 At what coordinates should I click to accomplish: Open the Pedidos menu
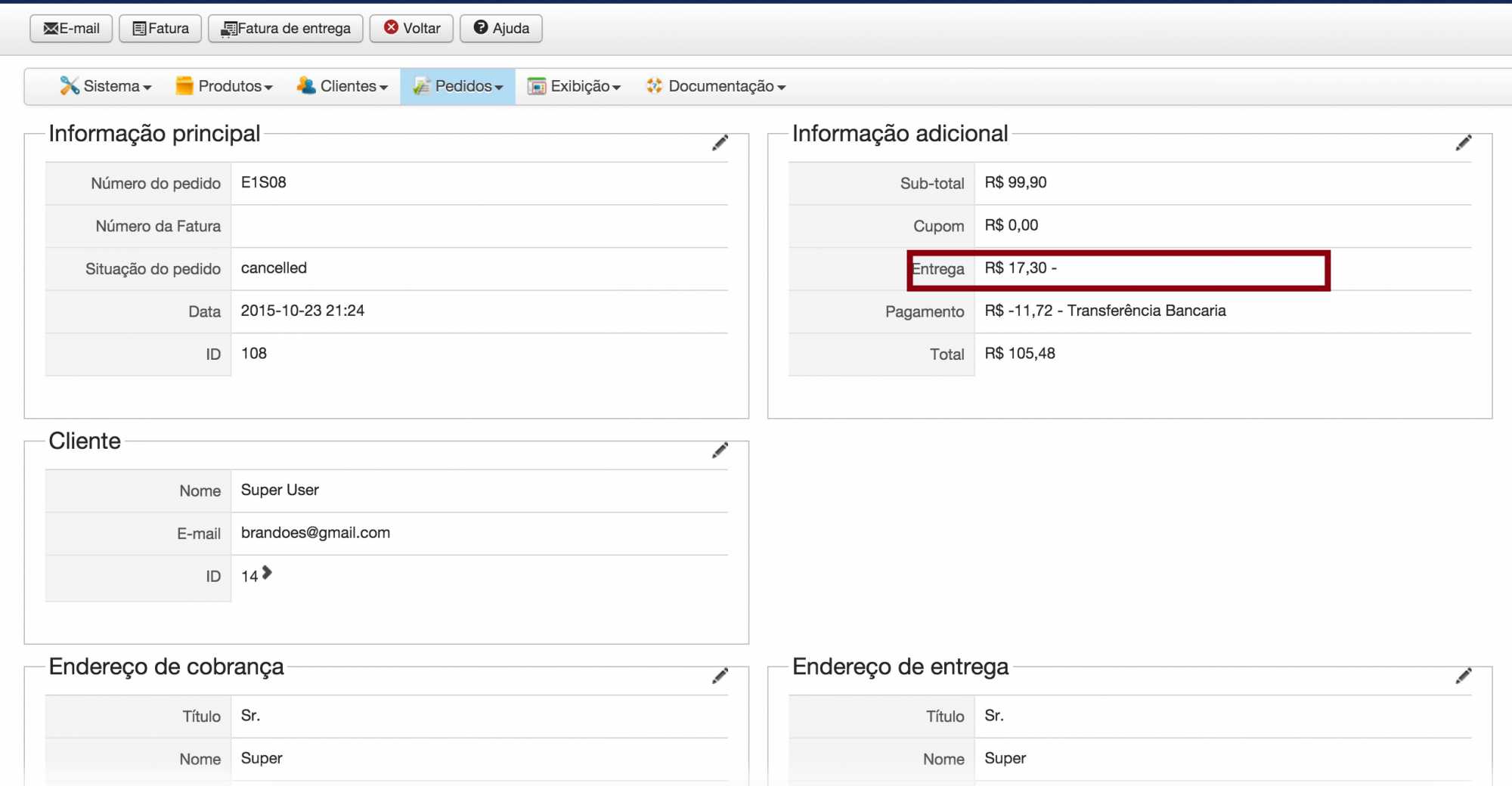tap(458, 87)
